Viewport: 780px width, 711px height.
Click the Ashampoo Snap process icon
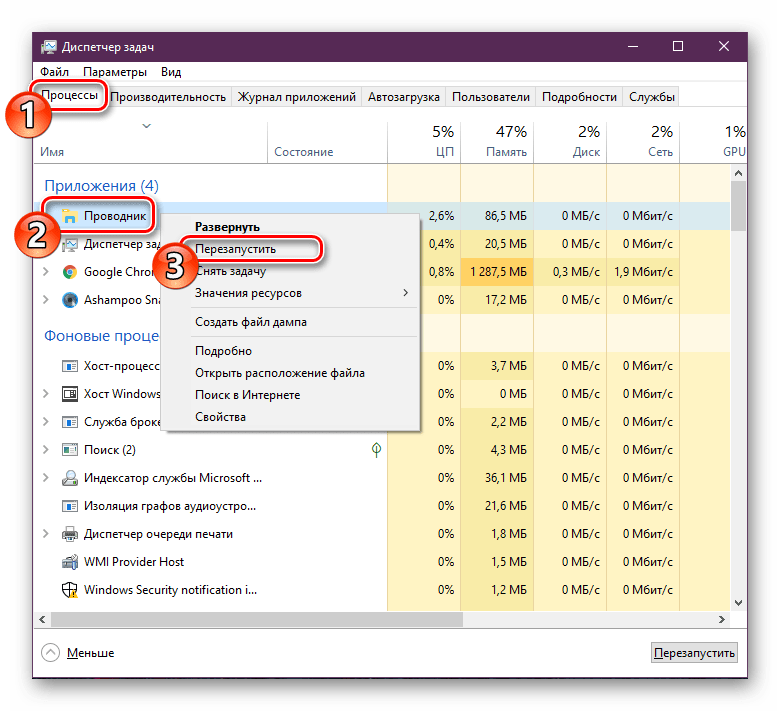click(x=70, y=300)
